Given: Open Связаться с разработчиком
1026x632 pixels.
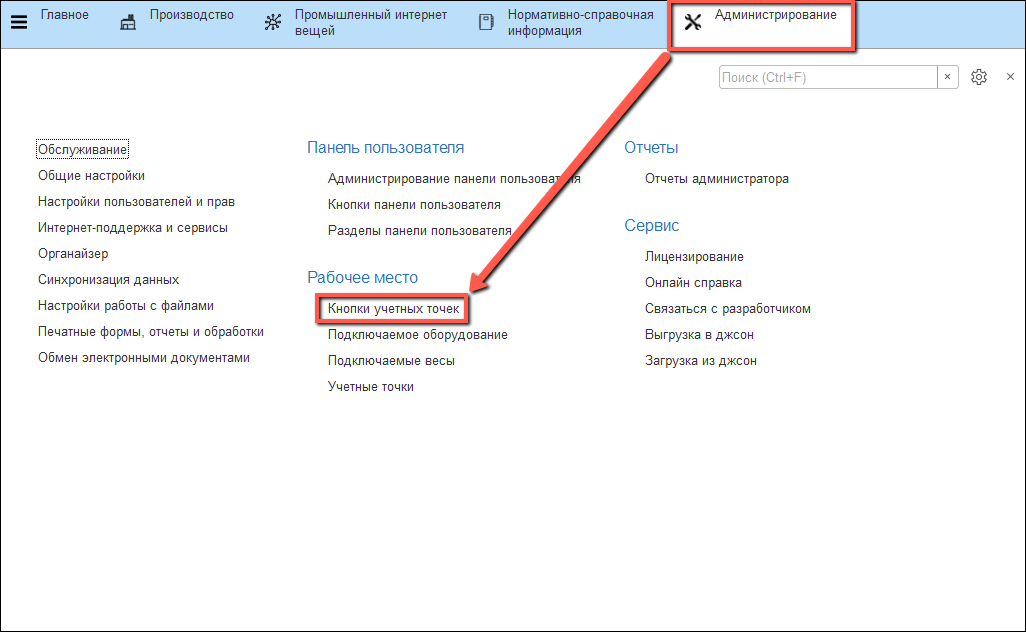Looking at the screenshot, I should (728, 309).
